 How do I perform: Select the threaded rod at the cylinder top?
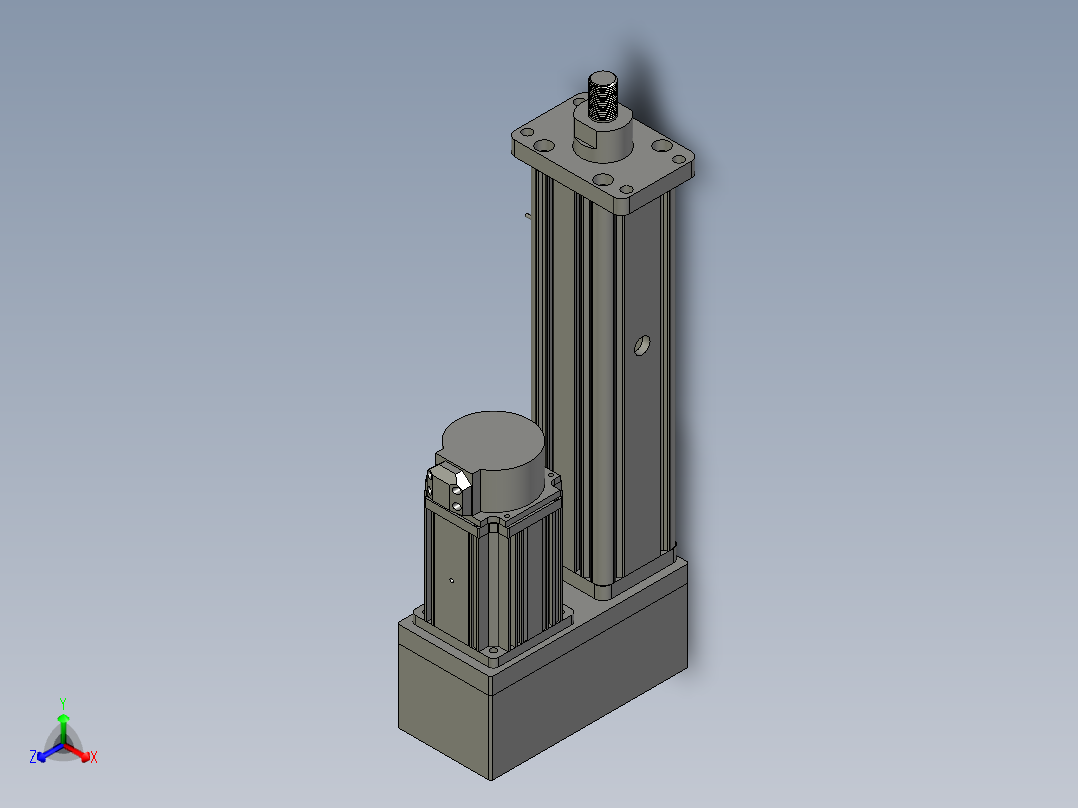pos(603,96)
